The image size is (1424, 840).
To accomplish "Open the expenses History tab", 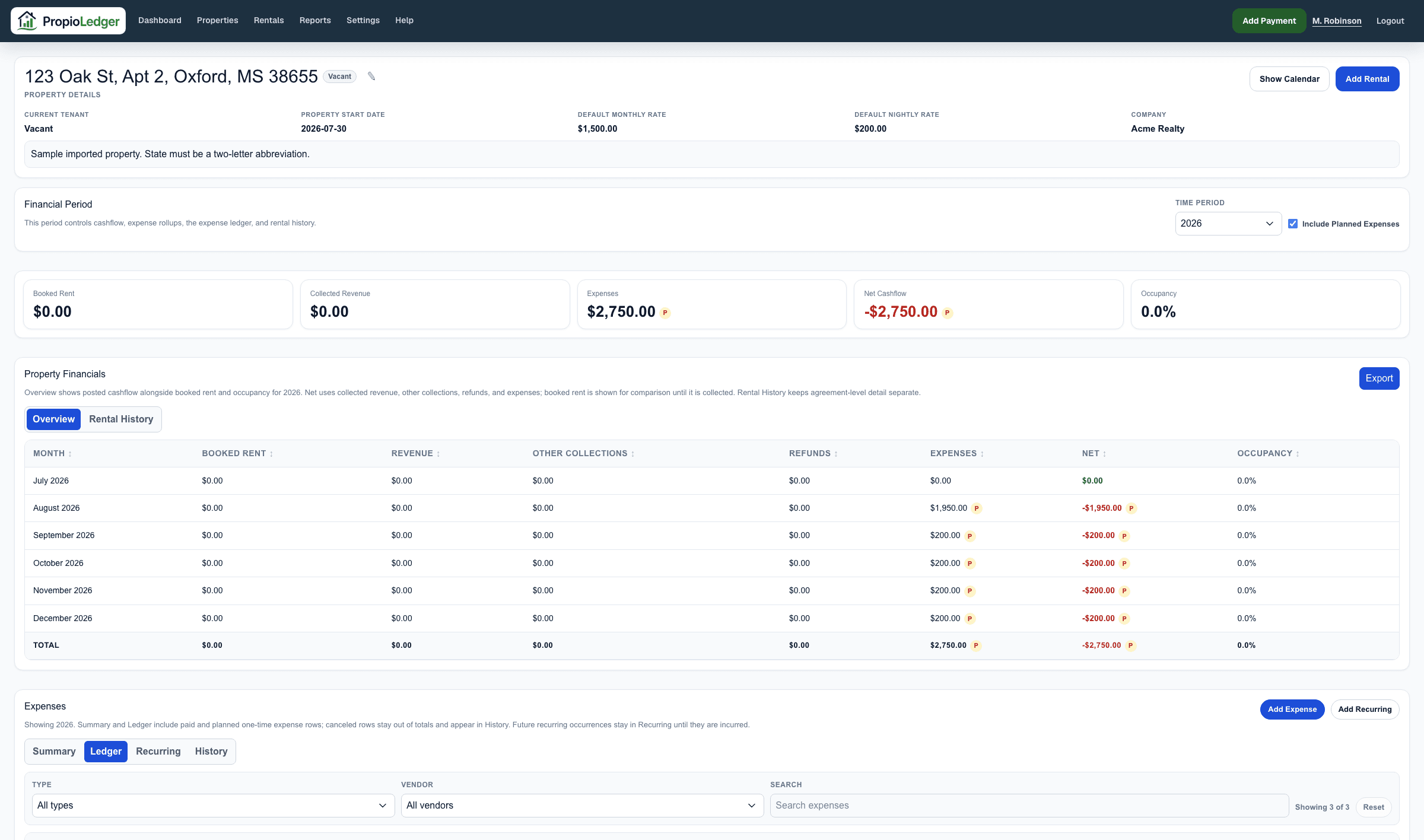I will (211, 752).
